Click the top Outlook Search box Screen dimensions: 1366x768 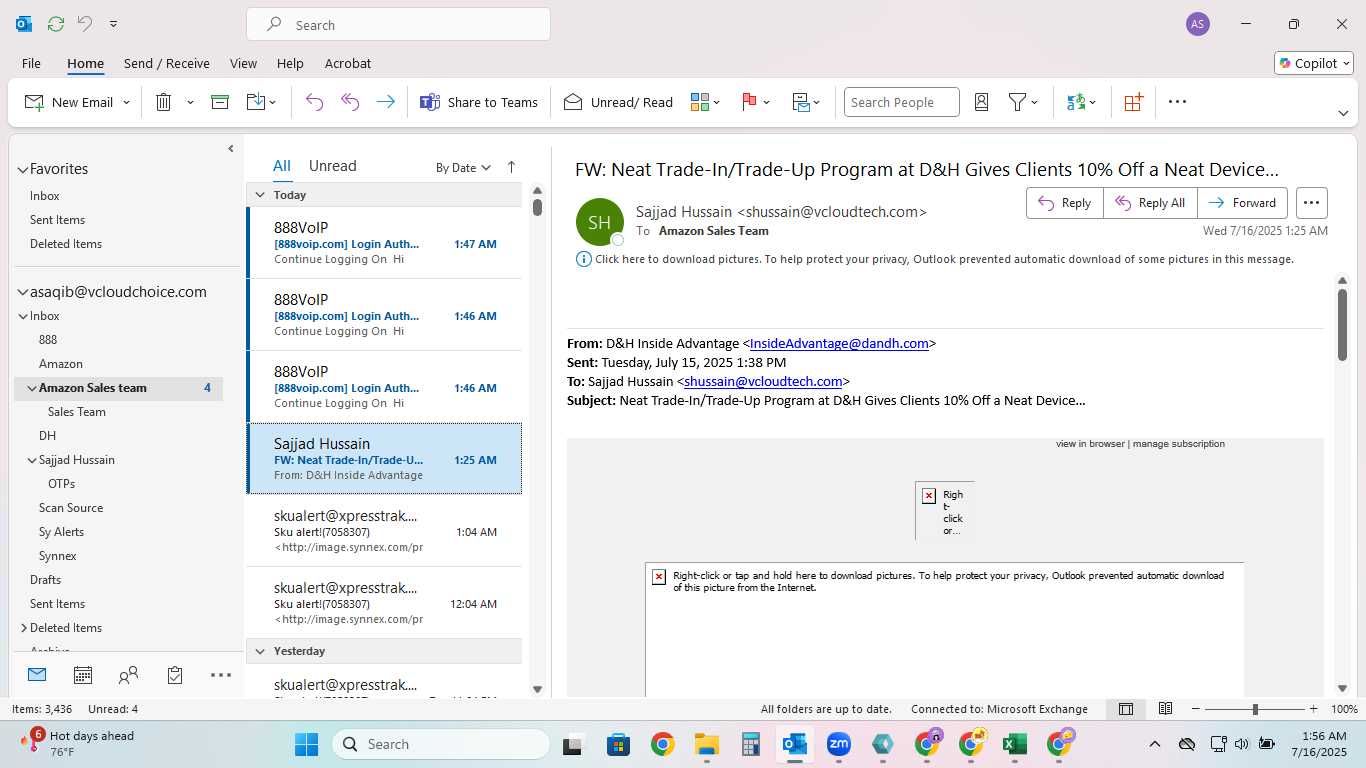tap(398, 24)
